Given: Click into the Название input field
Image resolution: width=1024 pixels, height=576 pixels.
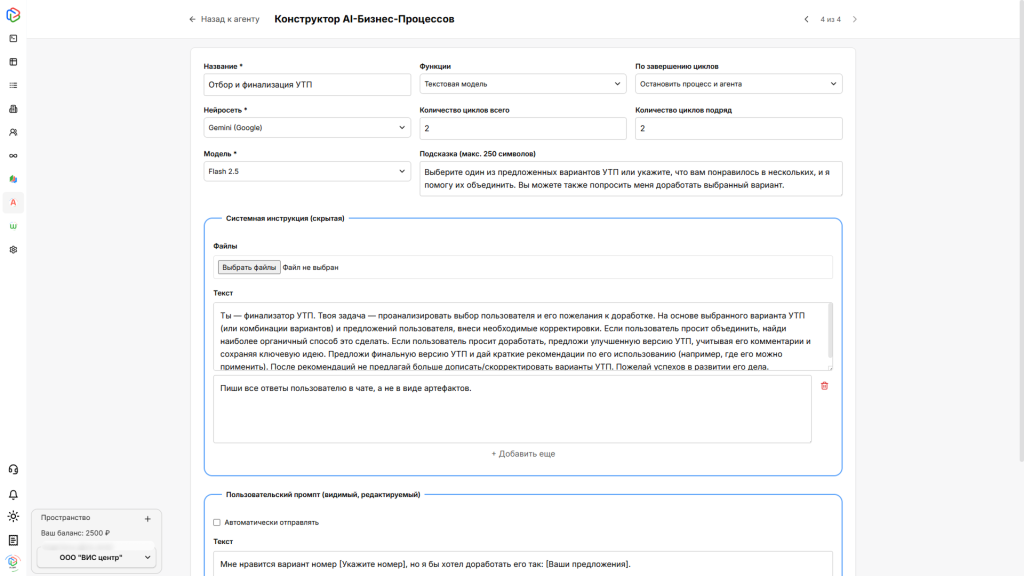Looking at the screenshot, I should pyautogui.click(x=306, y=84).
